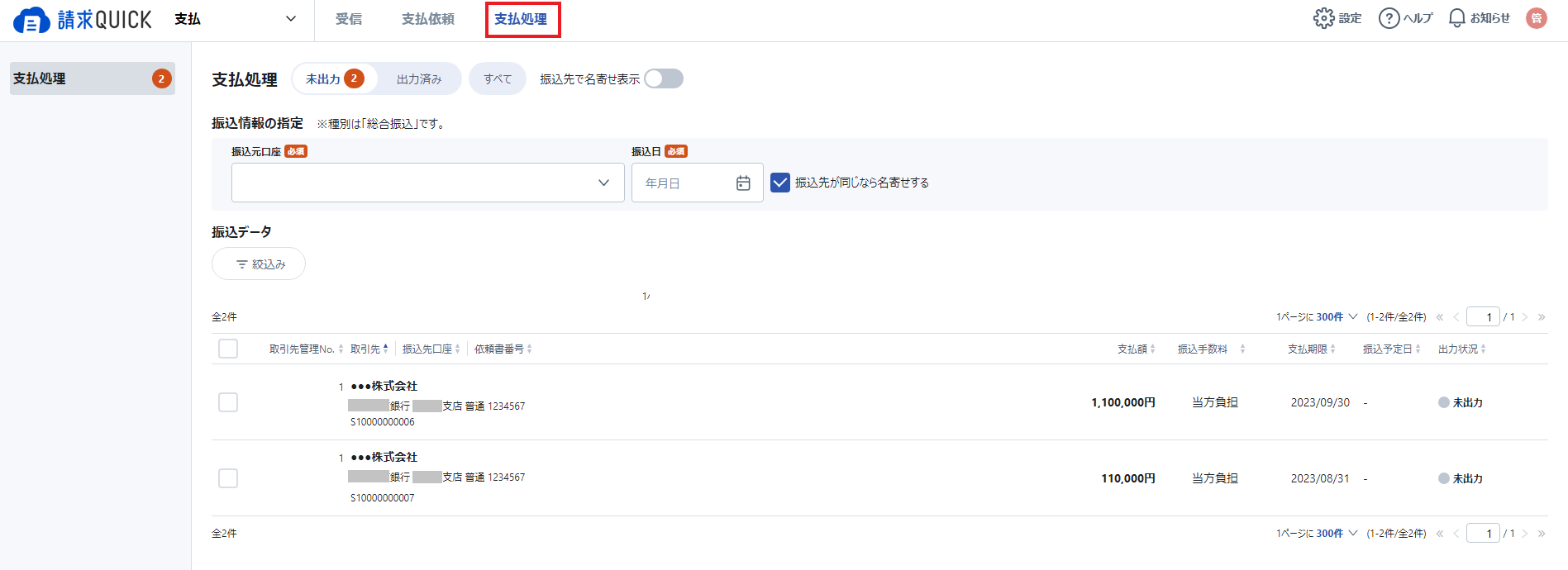
Task: Go to first page at bottom pagination
Action: coord(1440,534)
